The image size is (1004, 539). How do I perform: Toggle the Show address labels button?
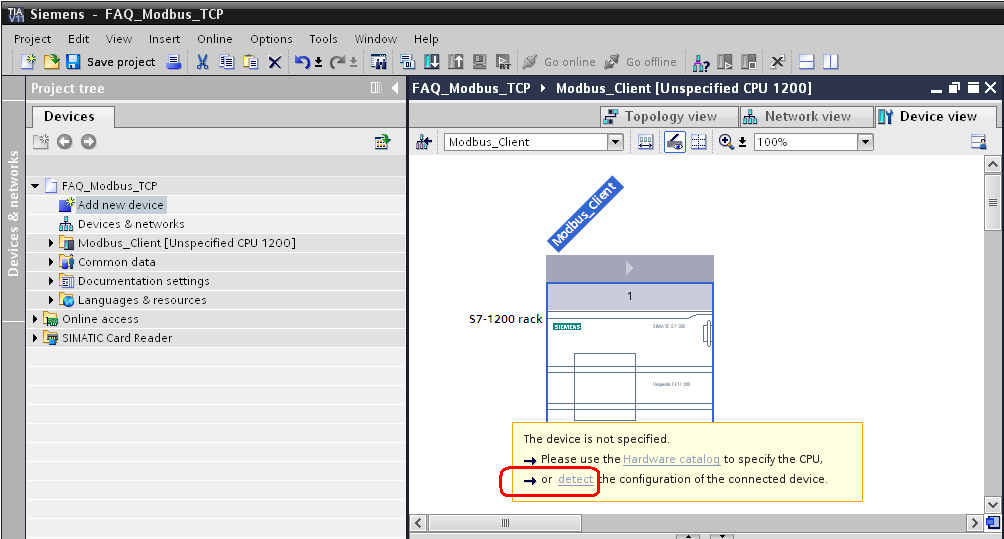674,141
